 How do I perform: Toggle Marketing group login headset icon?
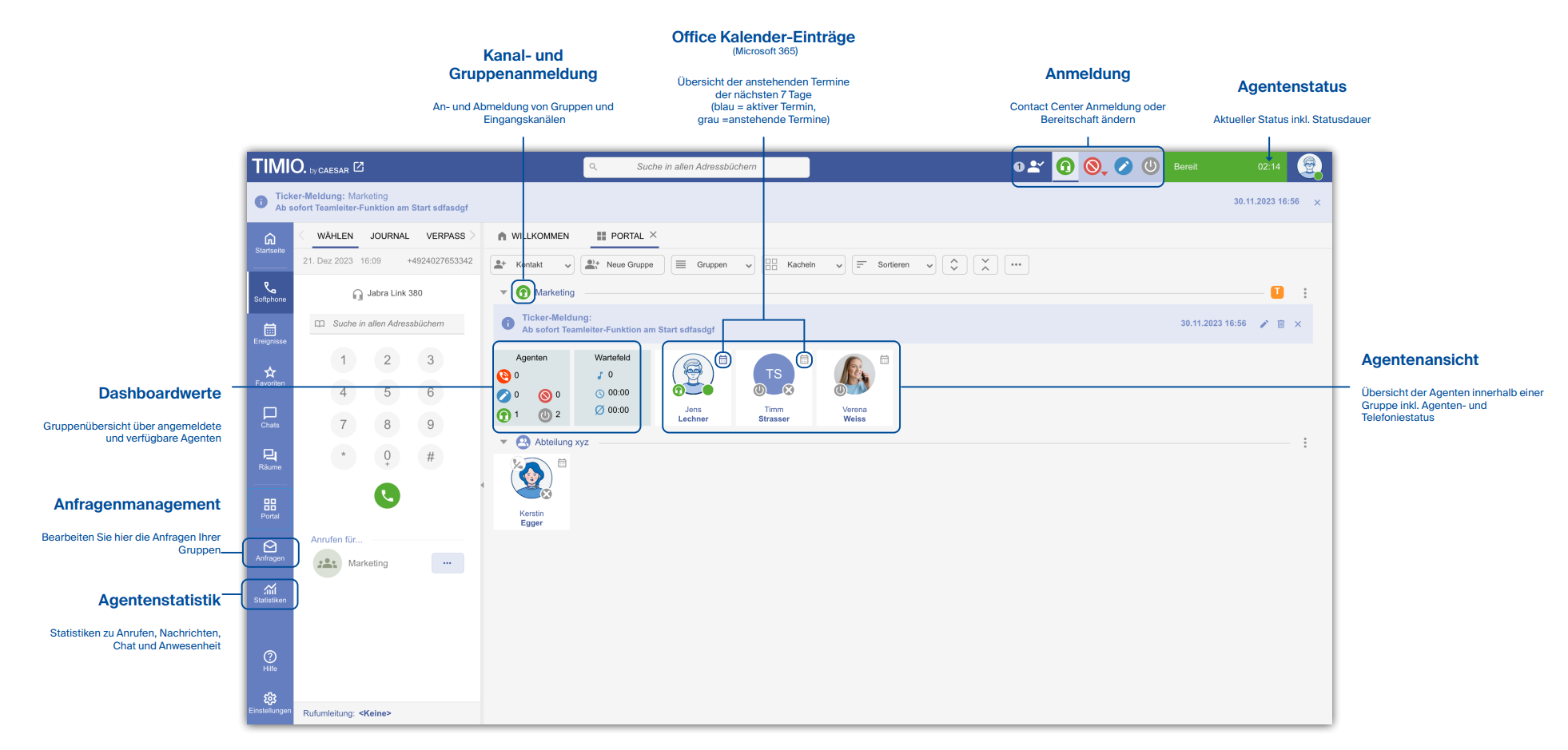[x=523, y=292]
